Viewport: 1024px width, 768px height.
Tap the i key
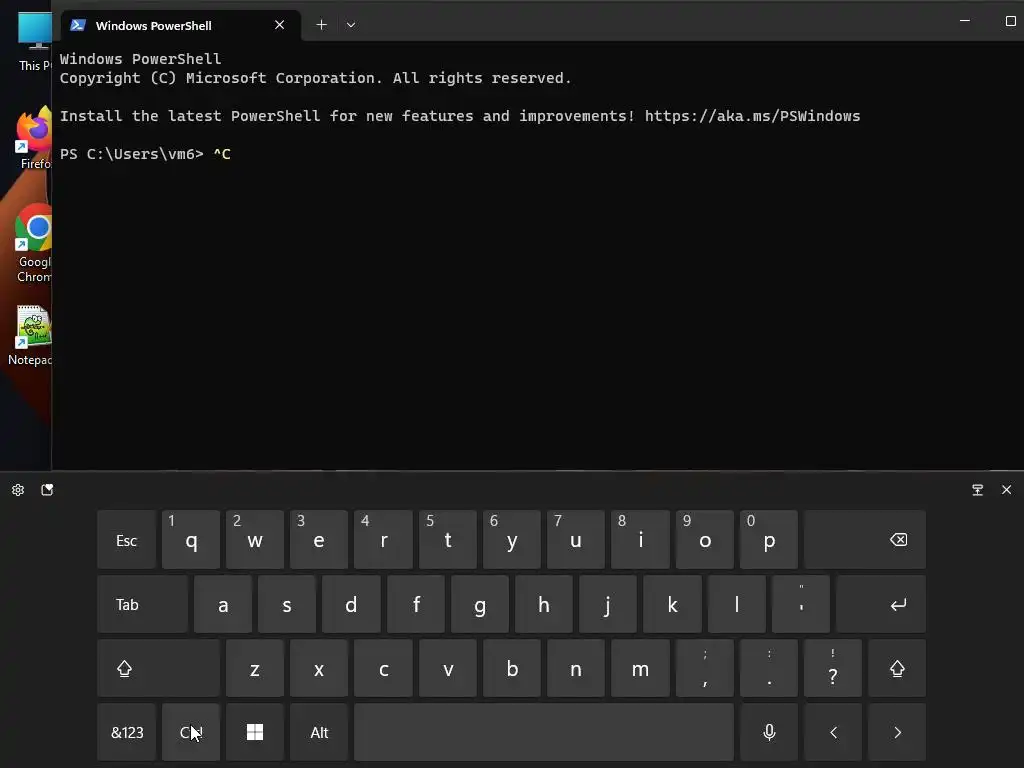coord(640,539)
